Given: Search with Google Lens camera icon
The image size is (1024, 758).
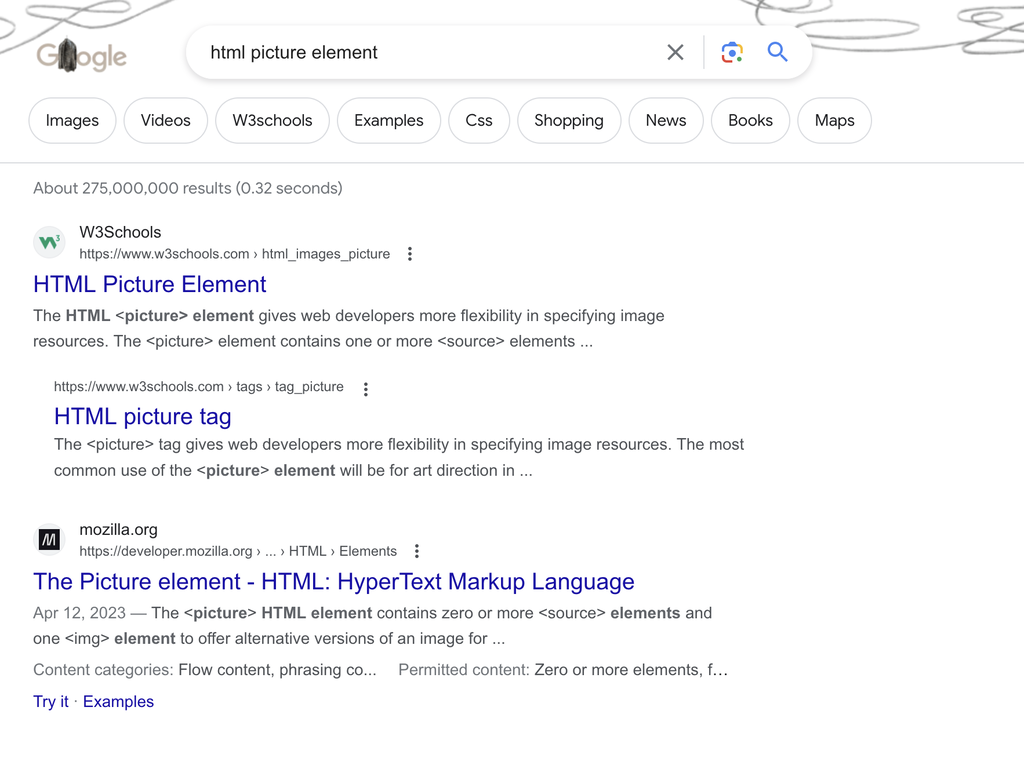Looking at the screenshot, I should coord(732,52).
